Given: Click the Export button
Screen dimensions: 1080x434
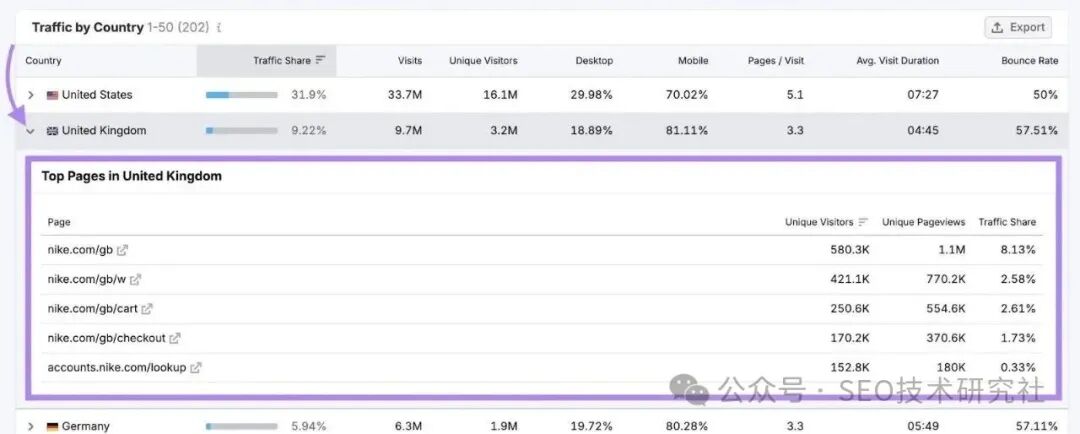Looking at the screenshot, I should tap(1018, 28).
